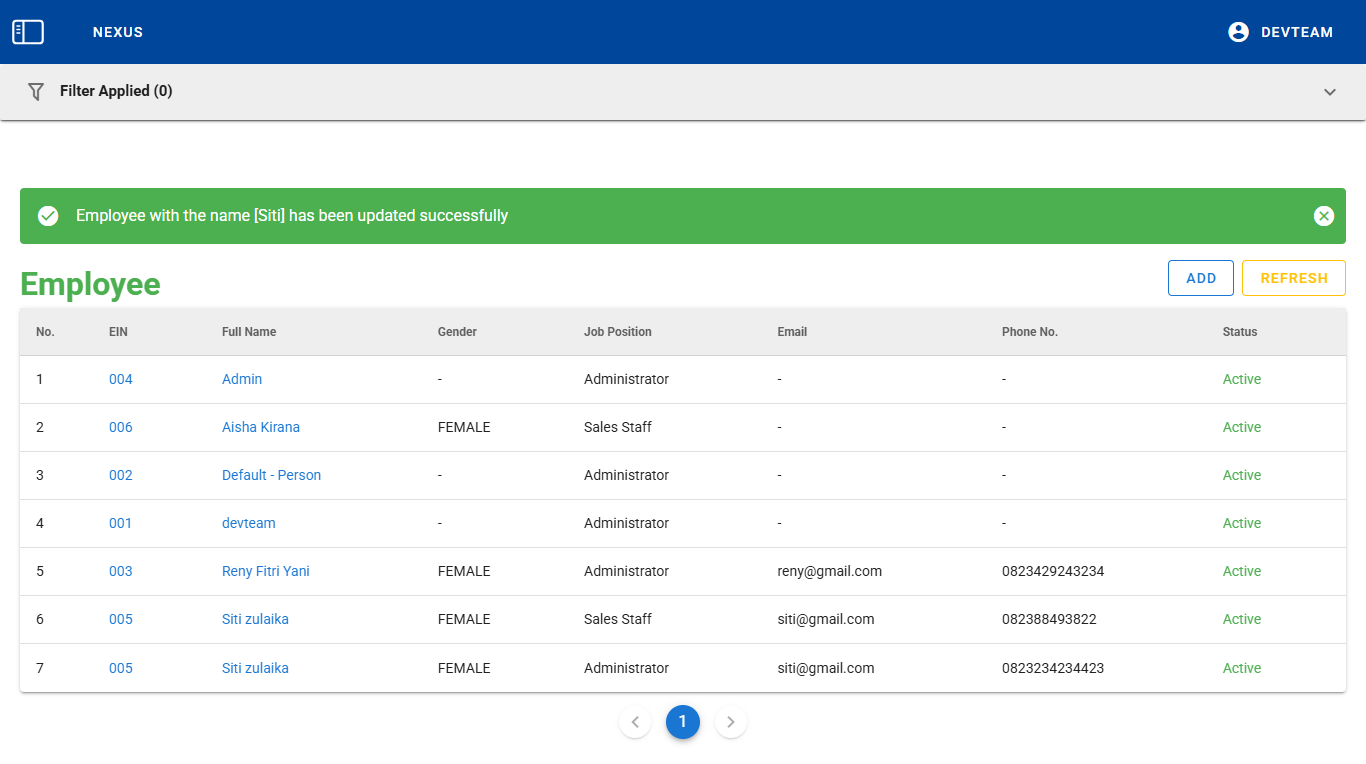Click the success checkmark icon in alert
The image size is (1366, 764).
tap(48, 216)
